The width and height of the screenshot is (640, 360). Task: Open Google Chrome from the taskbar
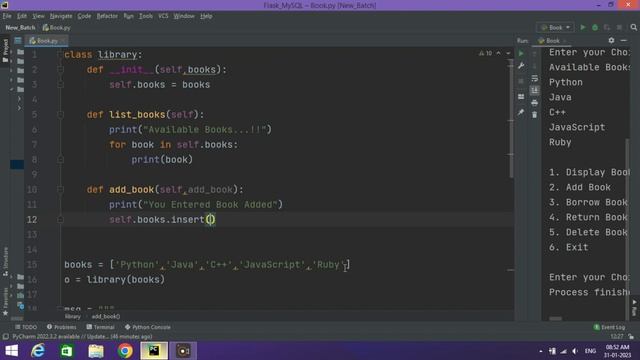point(125,351)
